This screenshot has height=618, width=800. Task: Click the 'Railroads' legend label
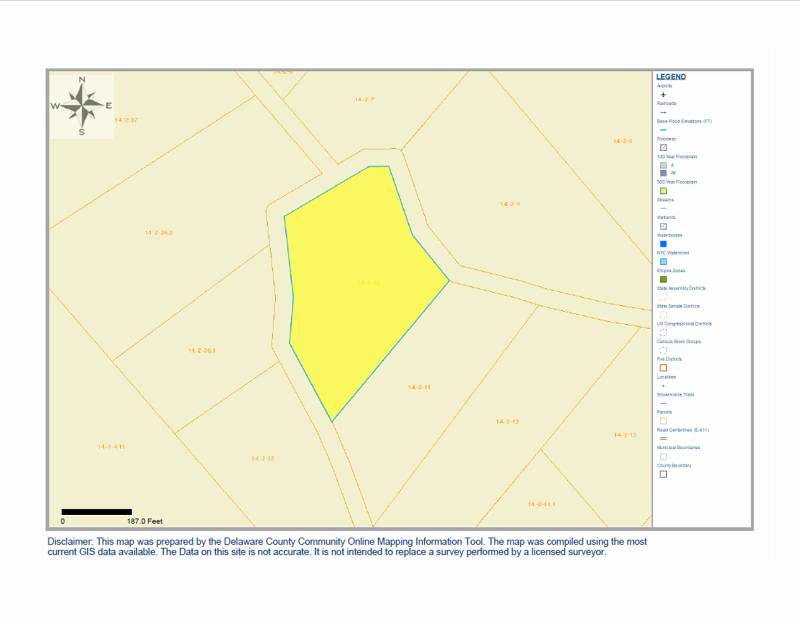coord(666,103)
